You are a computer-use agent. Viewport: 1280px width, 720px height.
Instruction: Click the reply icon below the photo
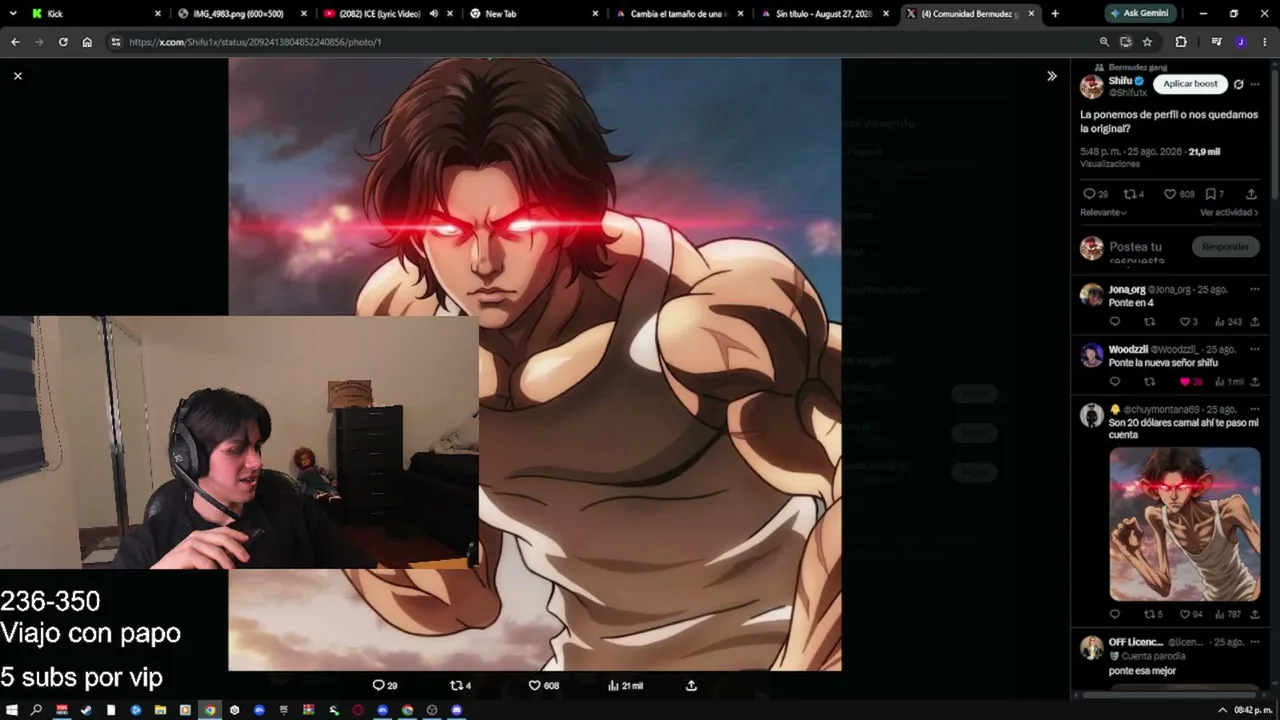tap(378, 686)
